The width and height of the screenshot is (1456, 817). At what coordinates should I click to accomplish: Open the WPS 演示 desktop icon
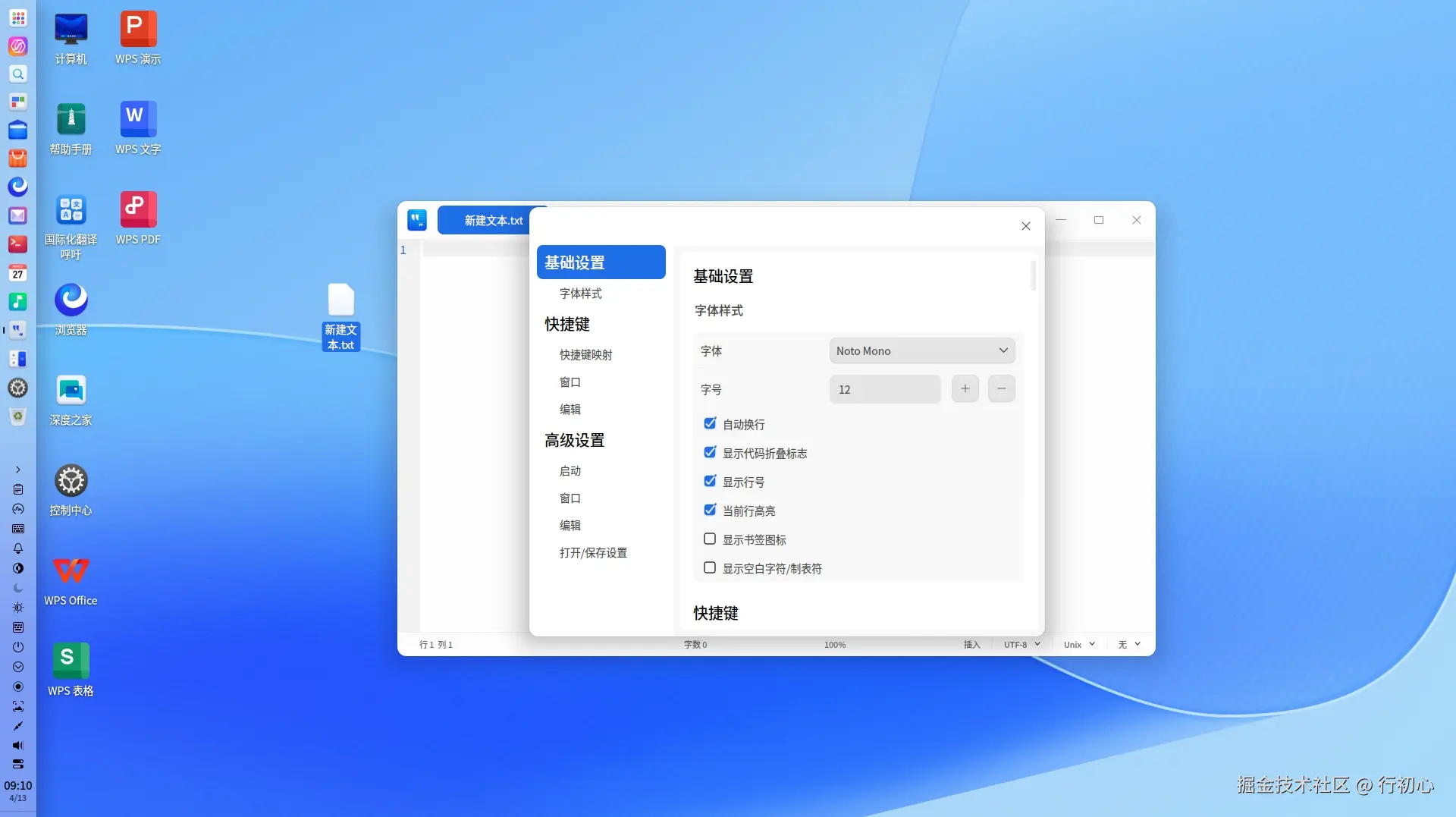tap(138, 38)
